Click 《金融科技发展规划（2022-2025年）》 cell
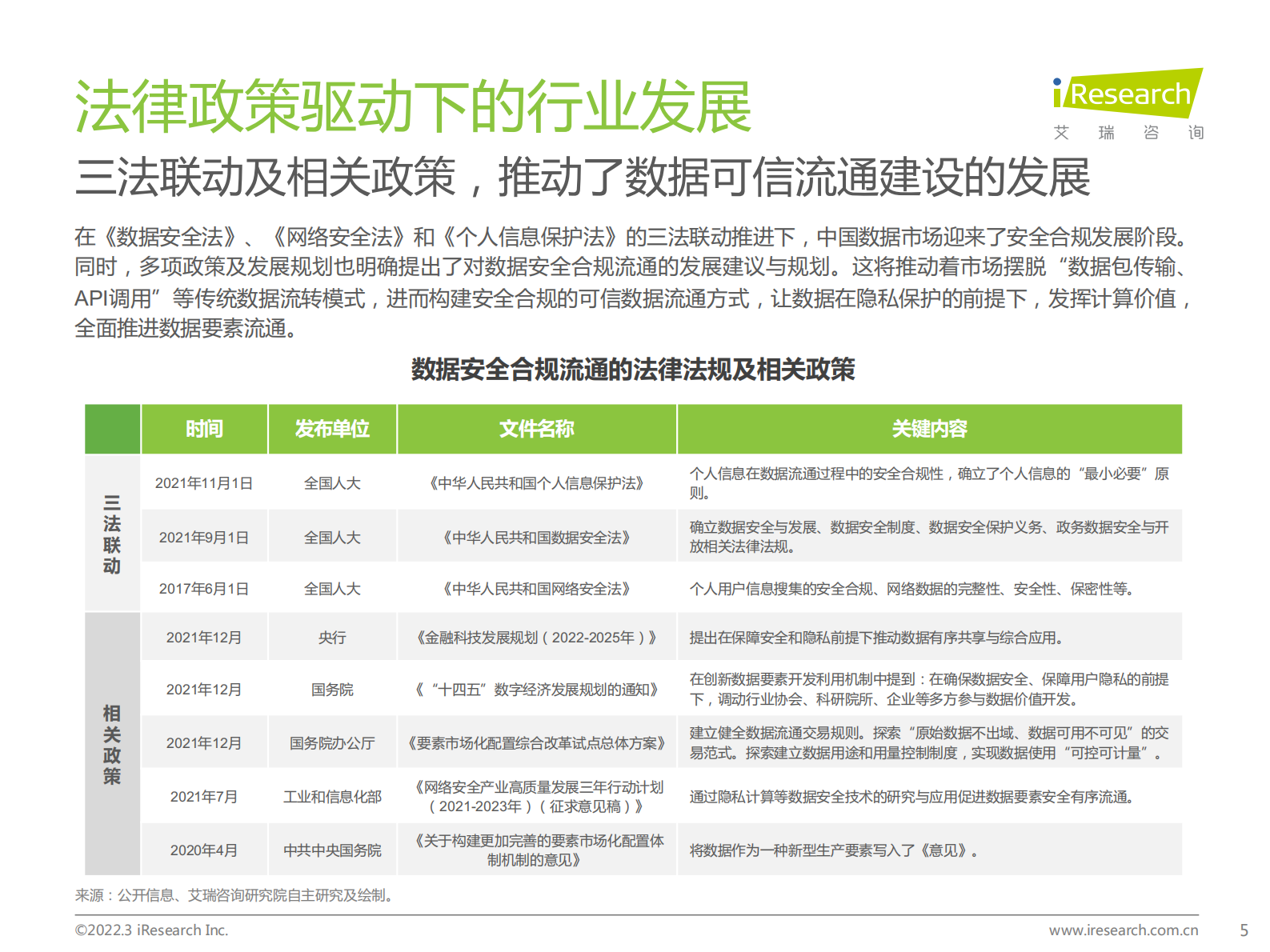 pos(537,638)
